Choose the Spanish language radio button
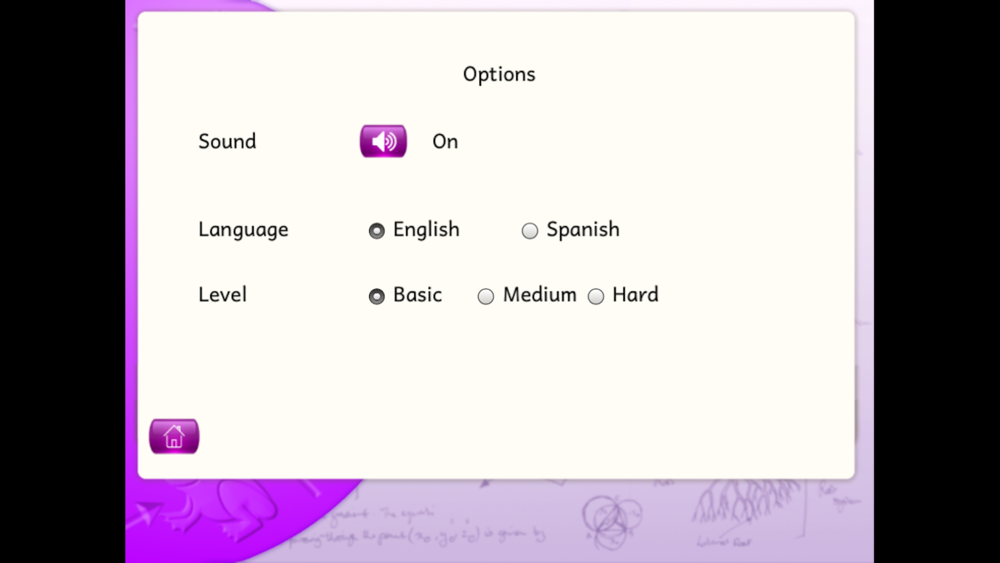1000x563 pixels. pos(529,230)
